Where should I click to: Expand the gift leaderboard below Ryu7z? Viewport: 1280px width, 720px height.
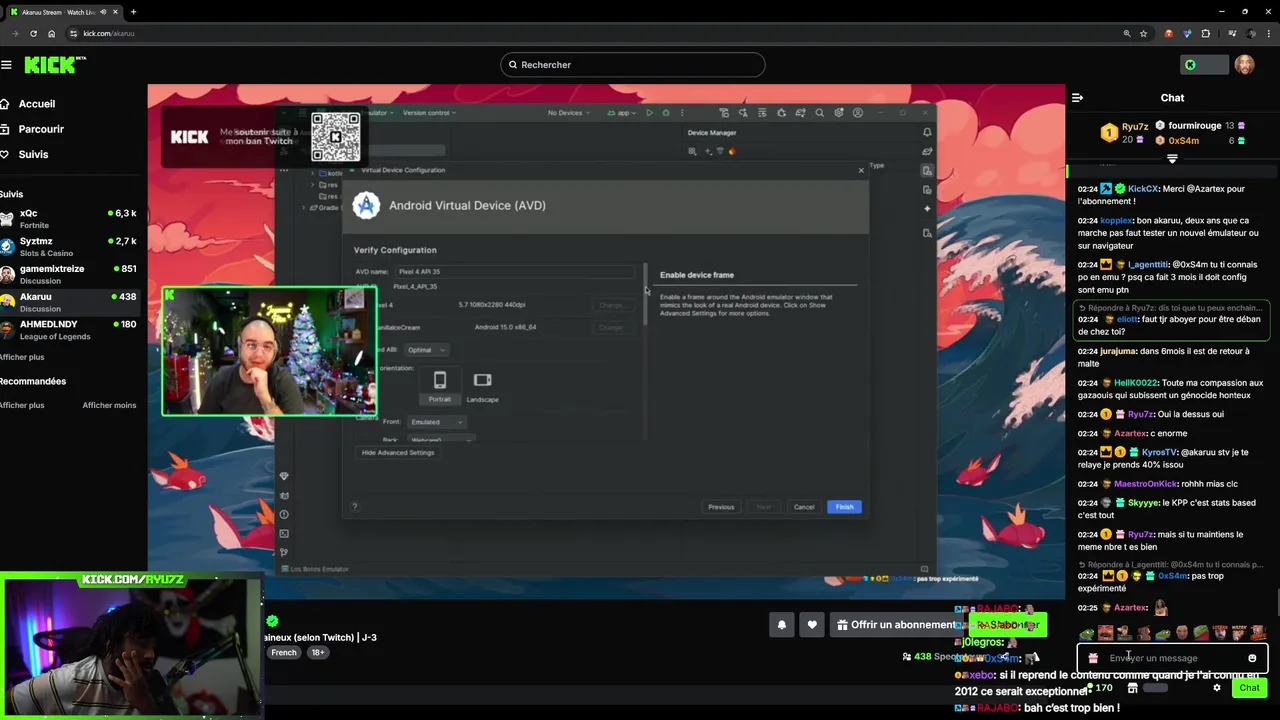point(1172,158)
